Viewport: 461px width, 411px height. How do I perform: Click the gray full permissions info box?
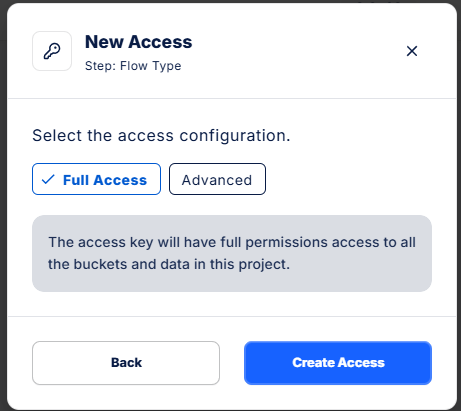232,253
